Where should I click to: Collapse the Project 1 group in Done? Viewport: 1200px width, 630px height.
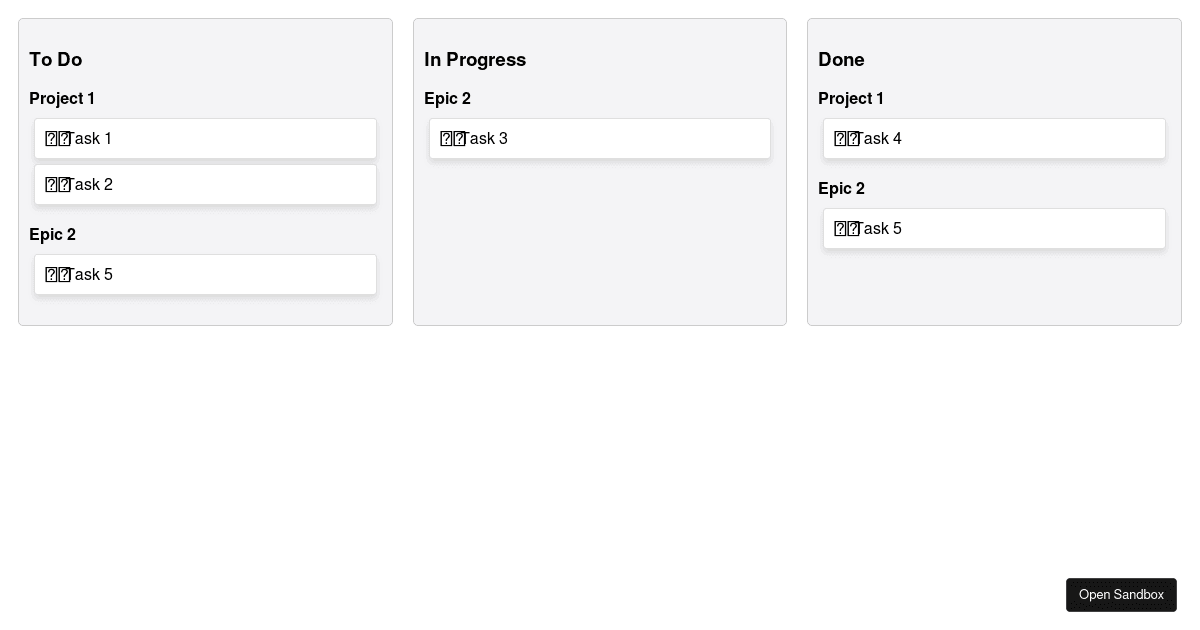point(851,99)
